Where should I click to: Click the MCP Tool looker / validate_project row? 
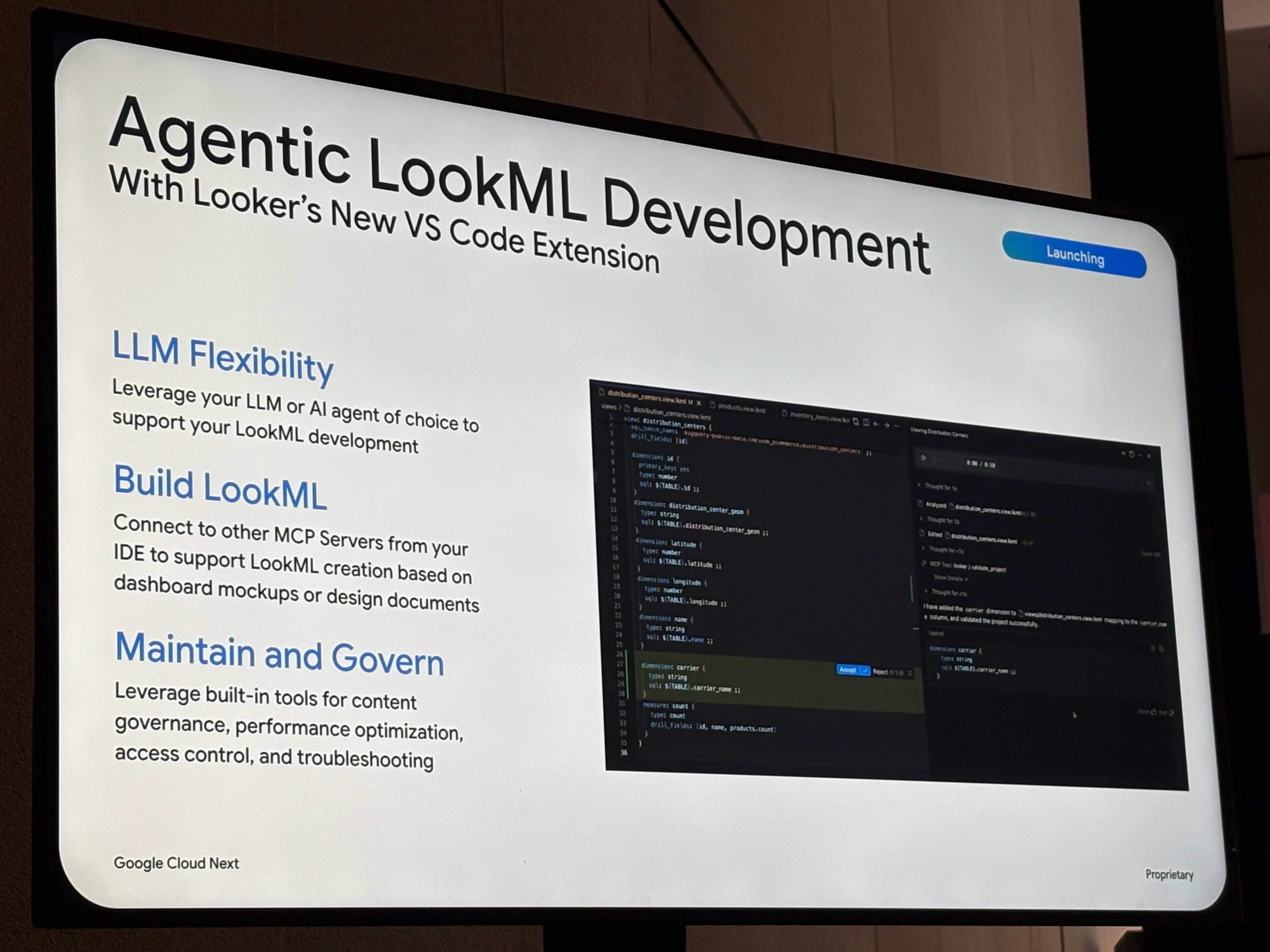[964, 566]
